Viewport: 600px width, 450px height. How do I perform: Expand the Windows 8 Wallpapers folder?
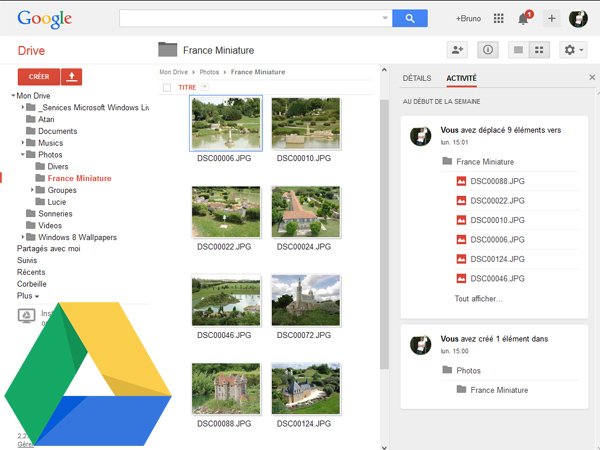[x=23, y=237]
